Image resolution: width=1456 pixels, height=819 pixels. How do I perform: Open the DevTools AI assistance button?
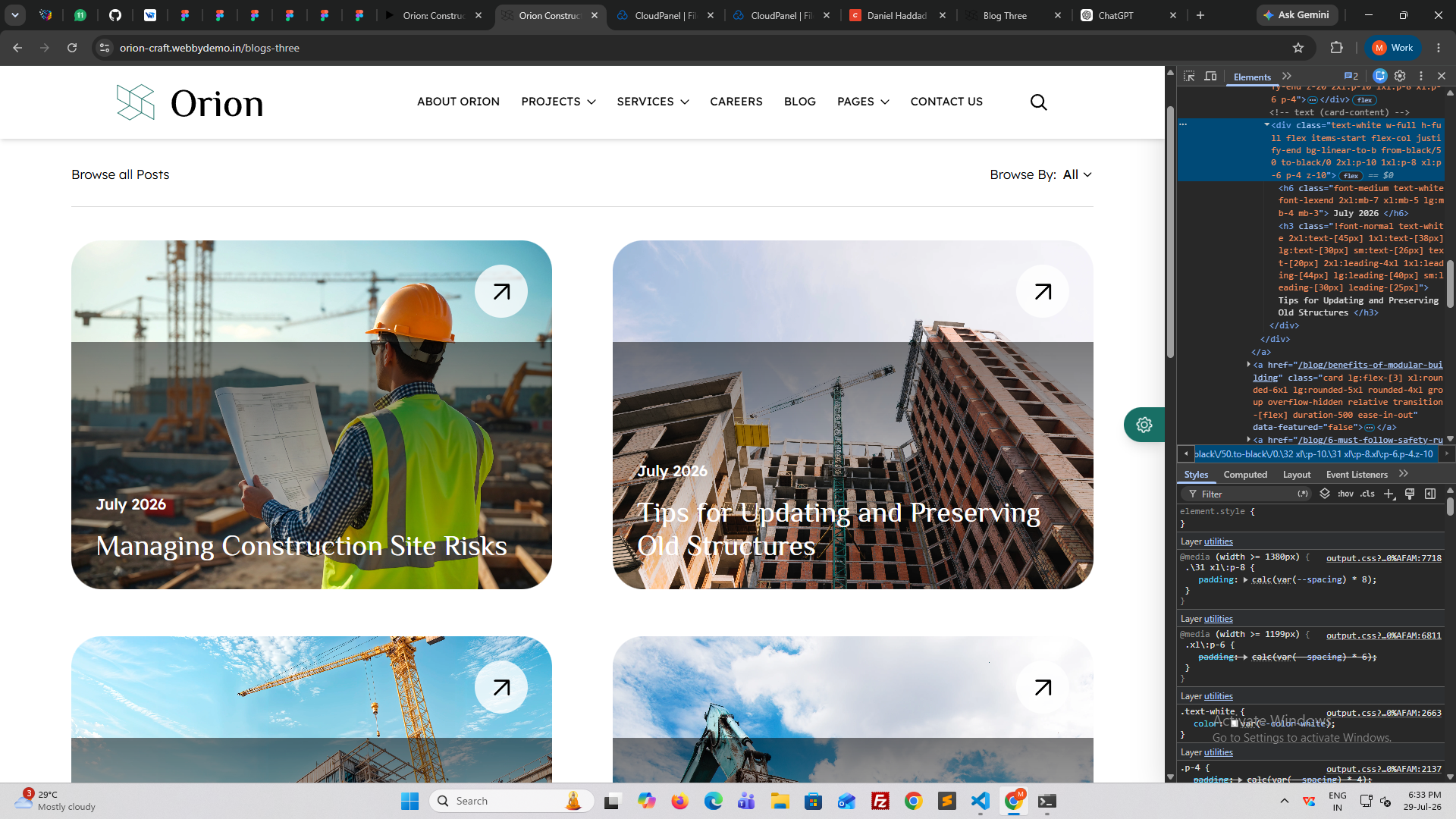[1380, 76]
